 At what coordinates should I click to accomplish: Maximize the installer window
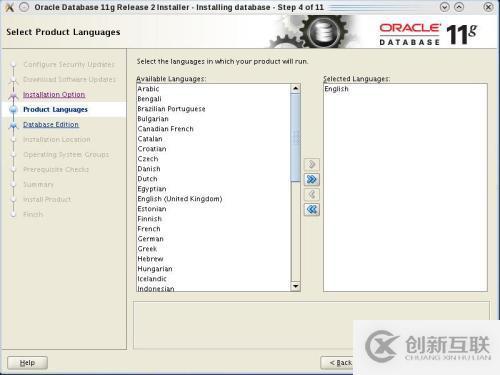click(x=459, y=7)
